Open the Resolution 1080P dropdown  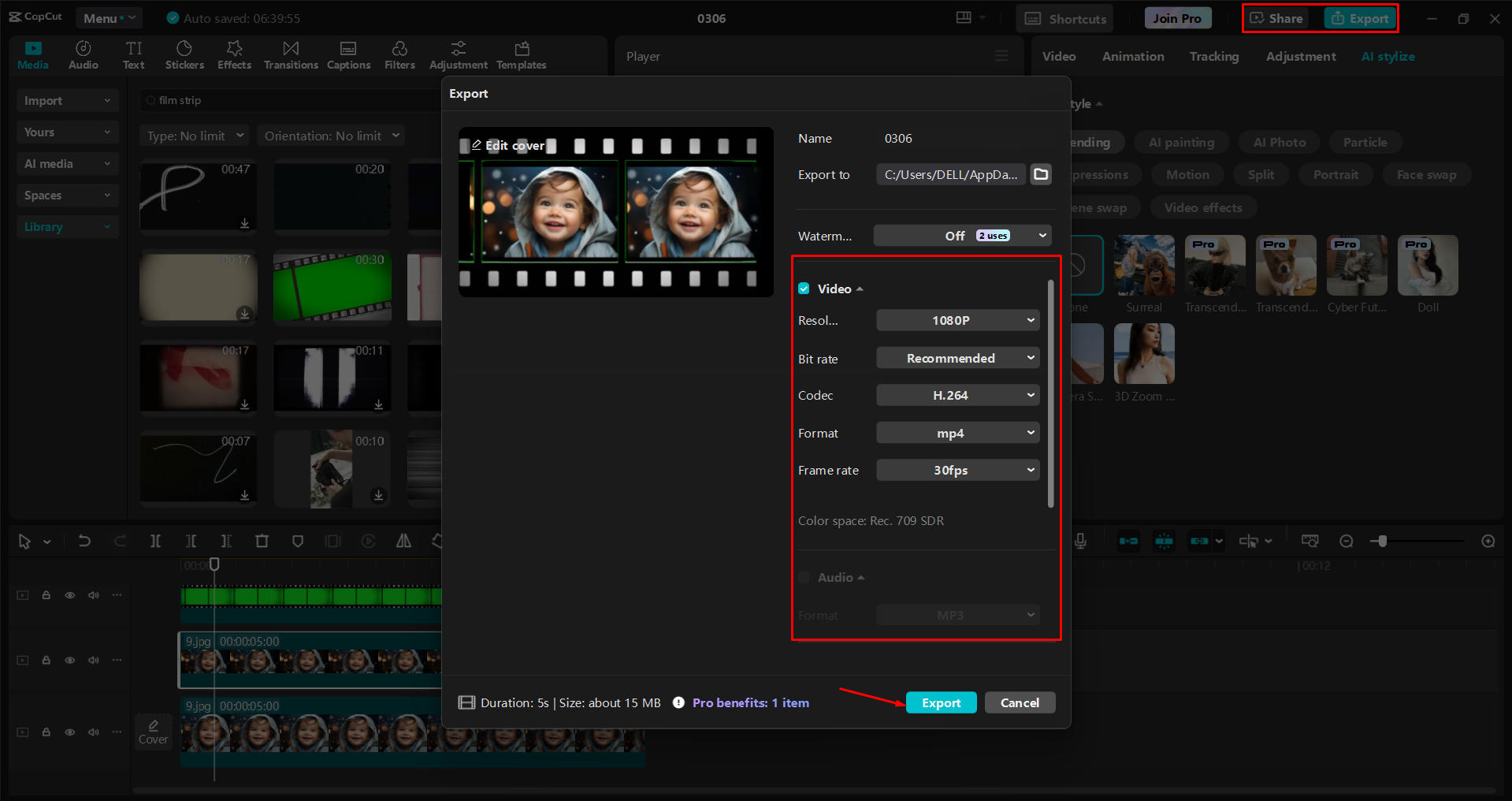[x=957, y=320]
